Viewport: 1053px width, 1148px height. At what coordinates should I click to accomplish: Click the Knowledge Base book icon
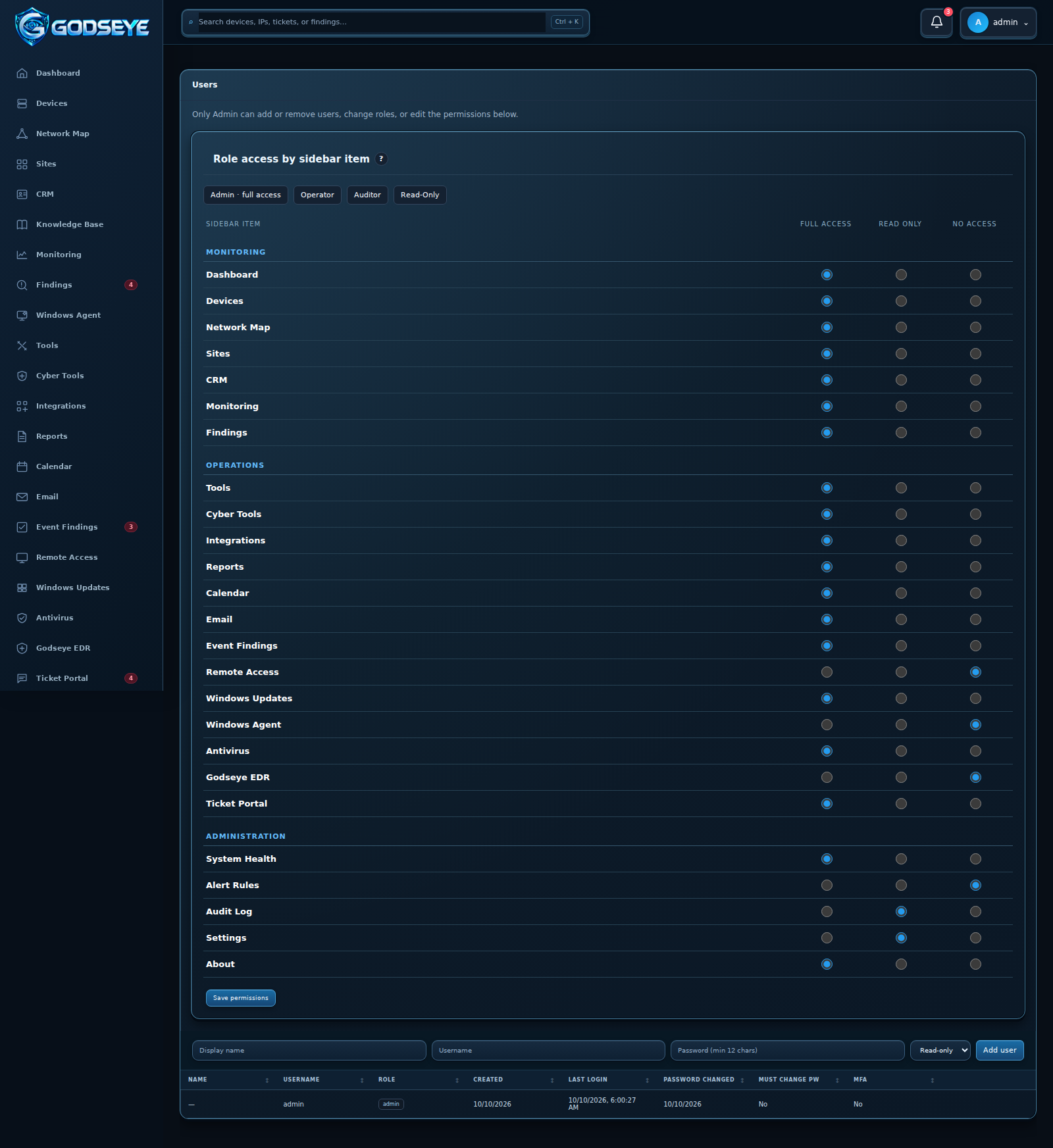pos(22,224)
